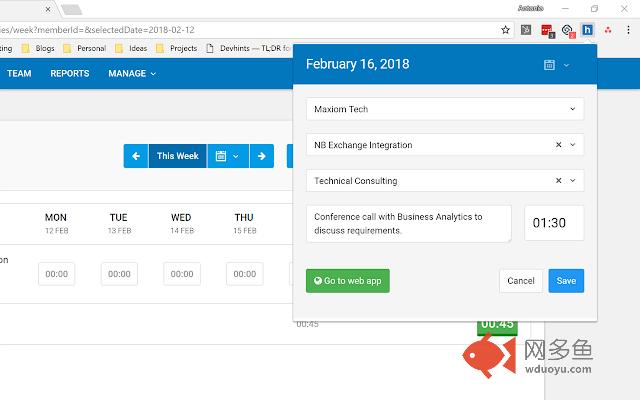Viewport: 640px width, 400px height.
Task: Expand the Technical Consulting dropdown arrow
Action: pyautogui.click(x=573, y=180)
